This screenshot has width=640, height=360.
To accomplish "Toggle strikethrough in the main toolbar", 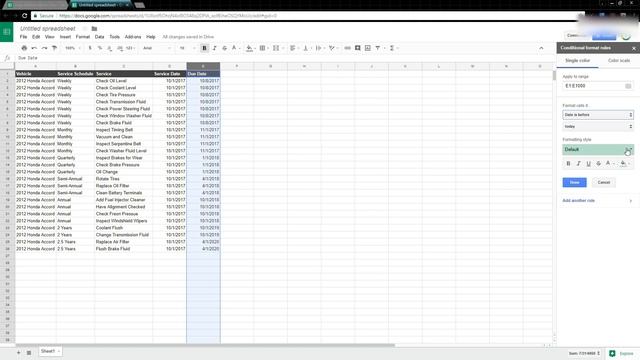I will tap(224, 48).
